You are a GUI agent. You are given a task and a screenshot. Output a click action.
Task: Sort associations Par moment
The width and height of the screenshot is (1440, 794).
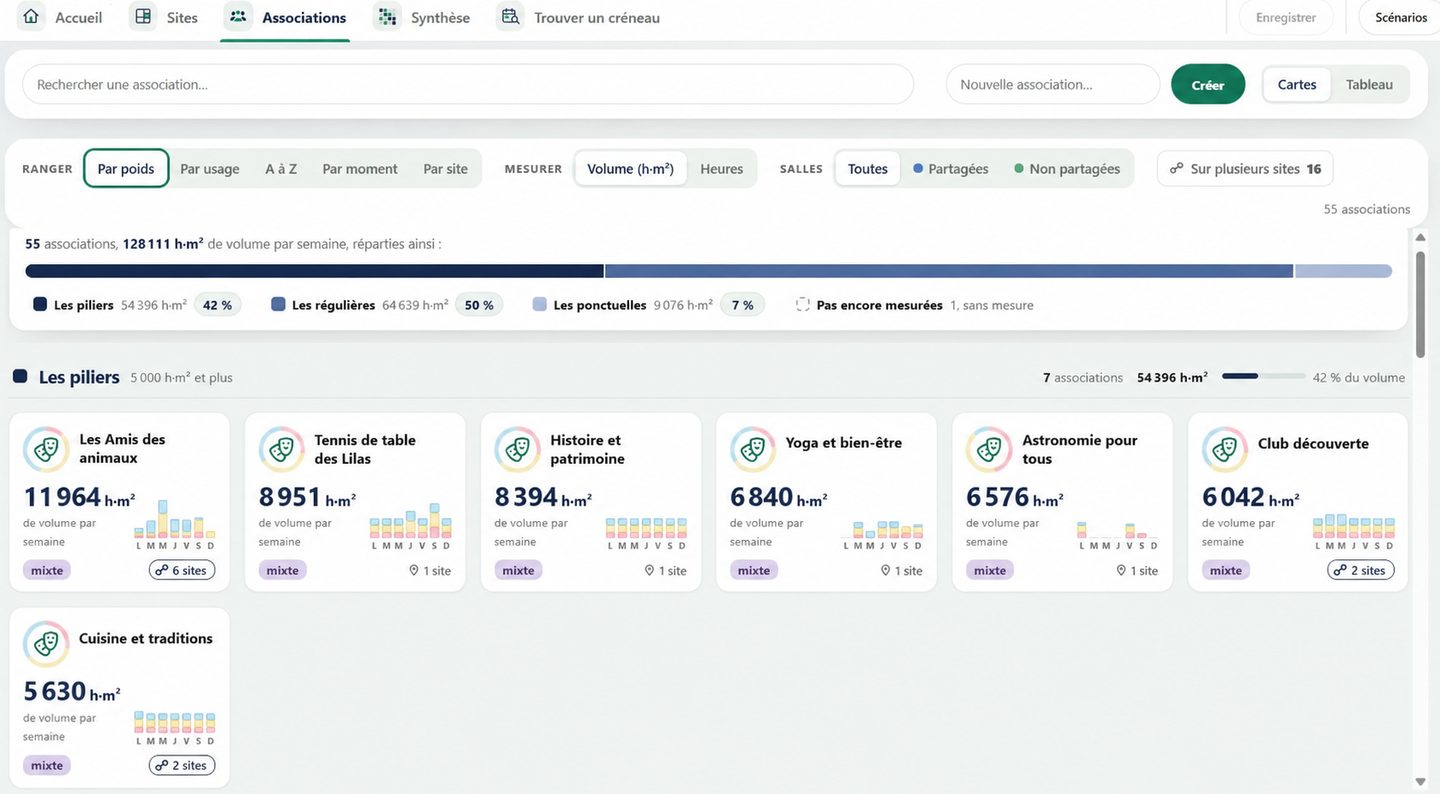tap(360, 168)
